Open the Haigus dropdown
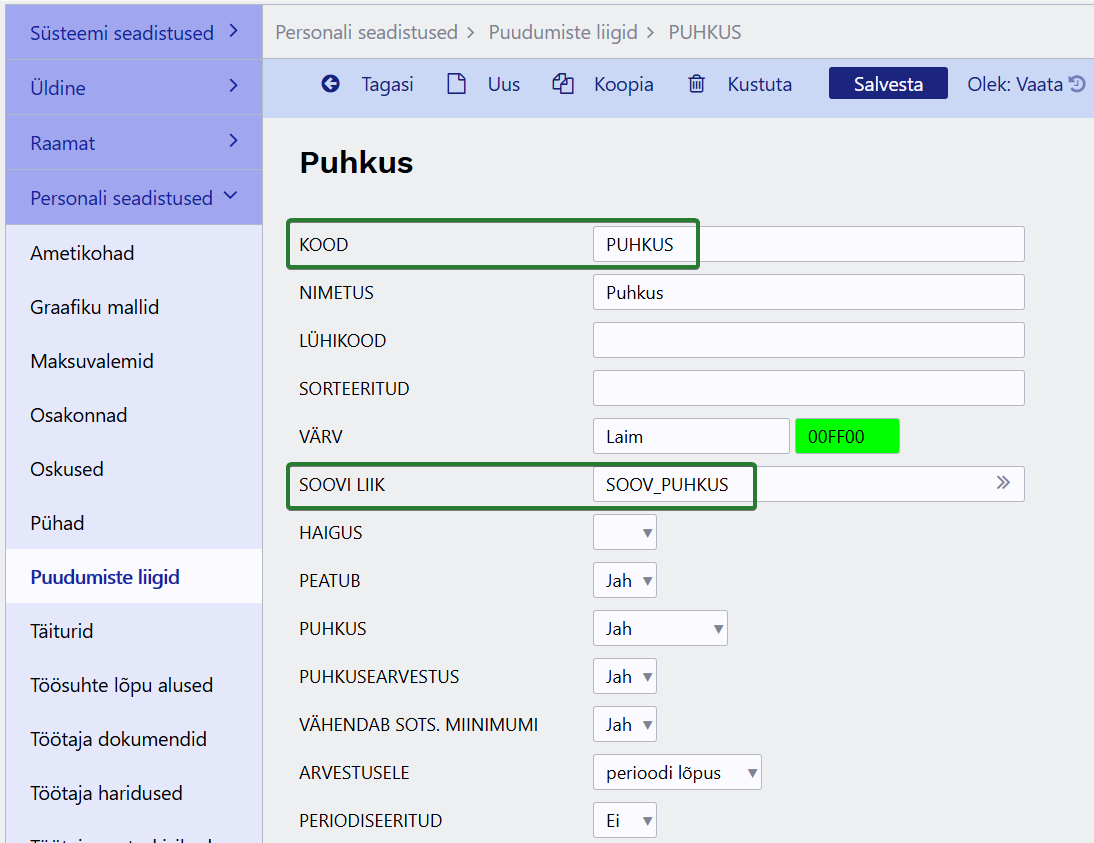The height and width of the screenshot is (843, 1094). 625,533
